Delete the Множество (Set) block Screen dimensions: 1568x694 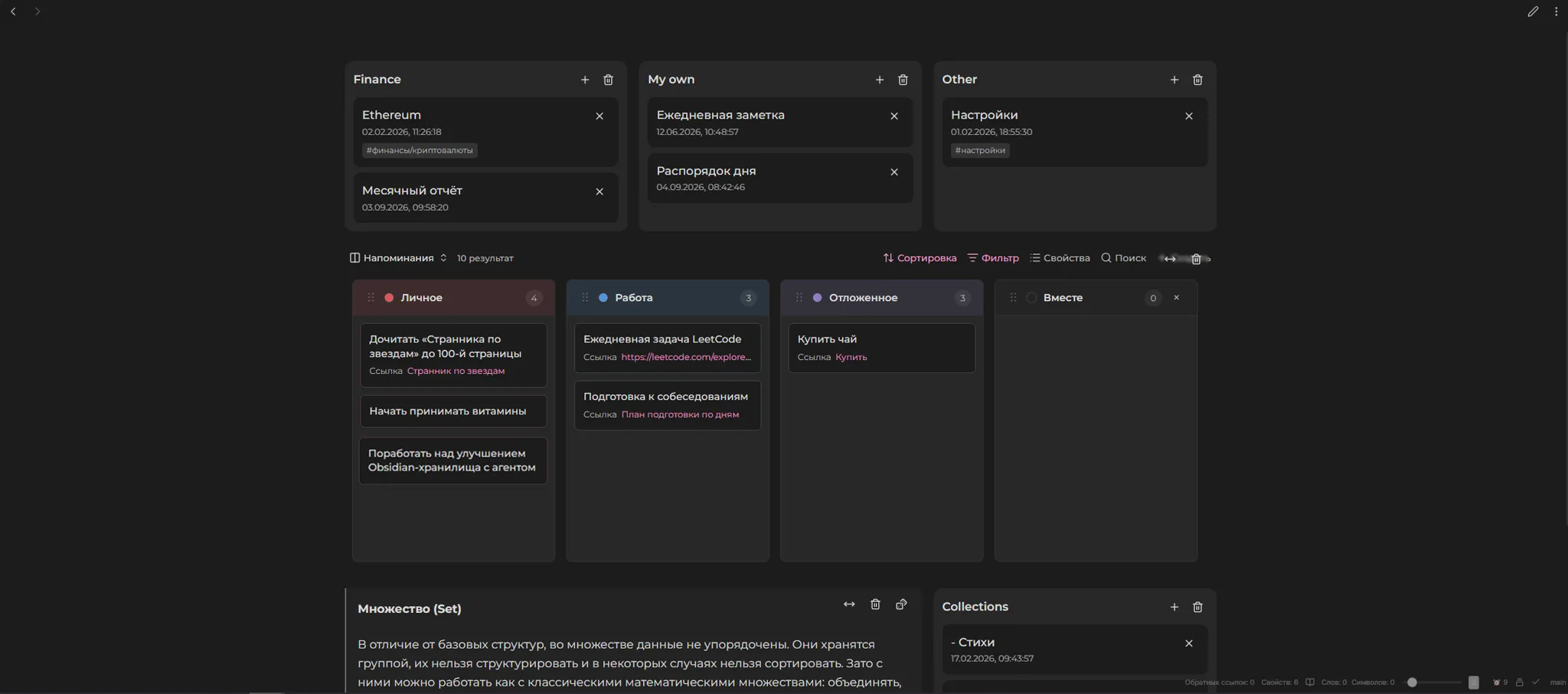click(875, 604)
